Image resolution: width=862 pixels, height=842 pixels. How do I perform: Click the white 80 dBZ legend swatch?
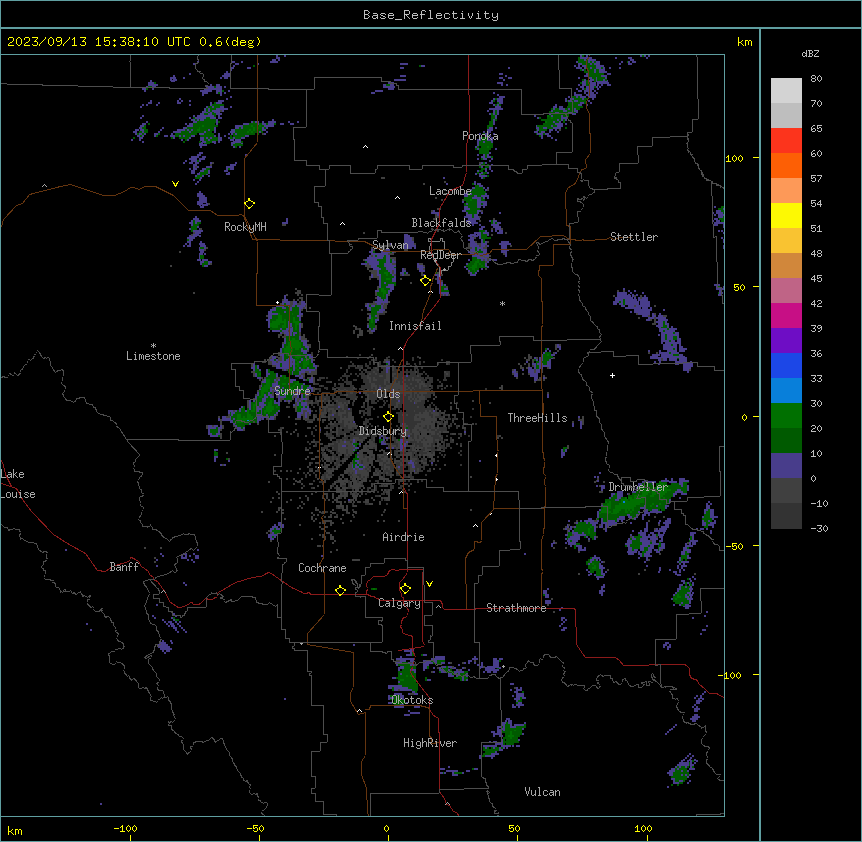point(786,90)
